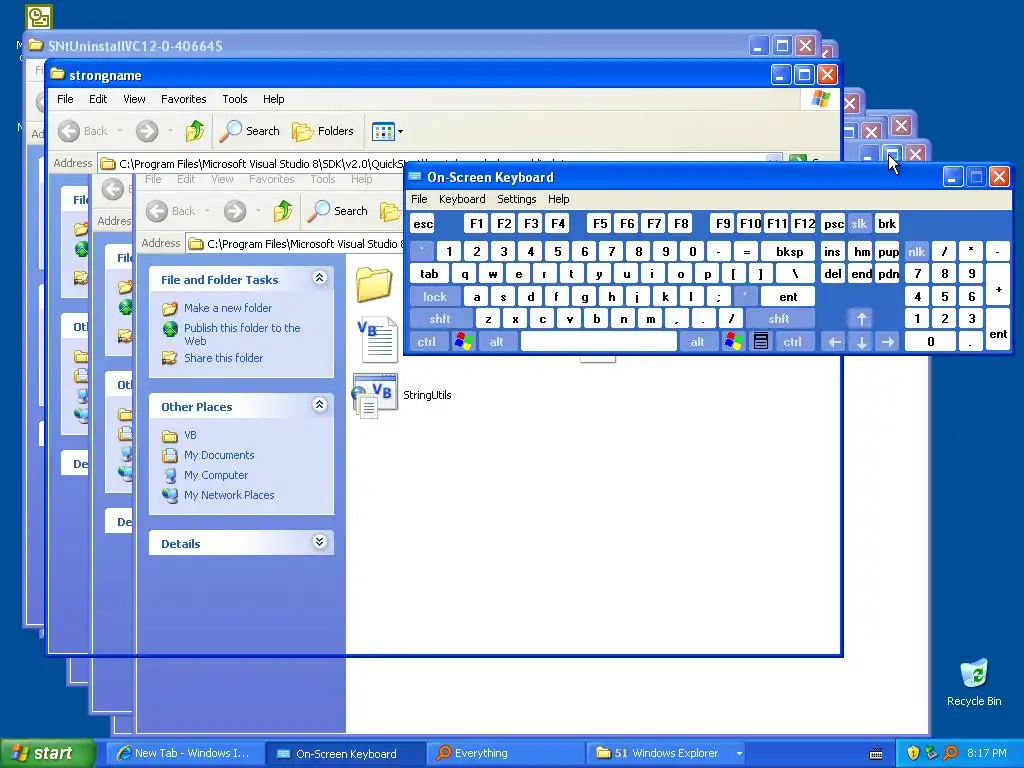Image resolution: width=1024 pixels, height=768 pixels.
Task: Open the Settings menu in On-Screen Keyboard
Action: pos(517,199)
